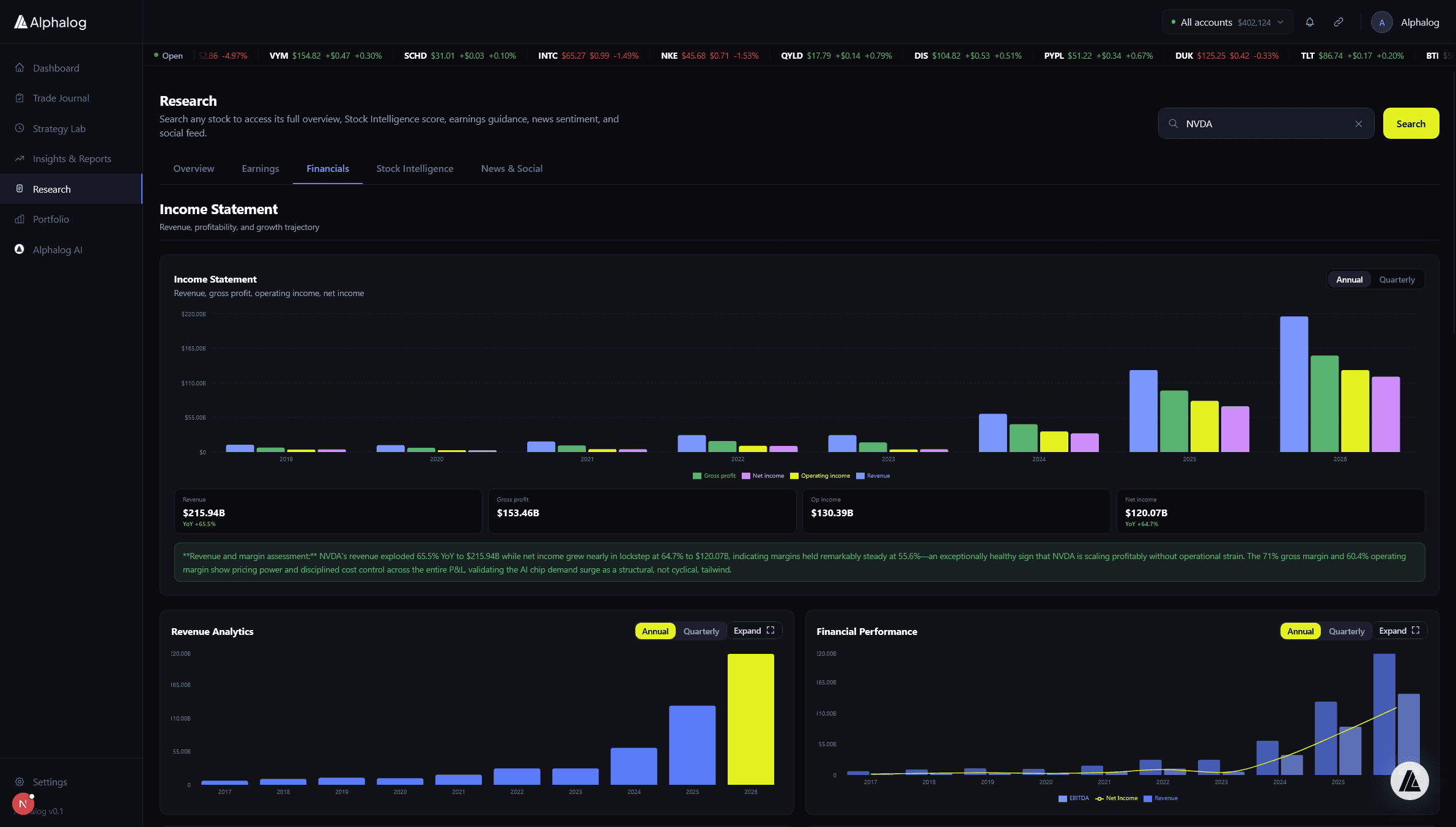
Task: Open the floating Alphalog assistant button
Action: click(1410, 781)
